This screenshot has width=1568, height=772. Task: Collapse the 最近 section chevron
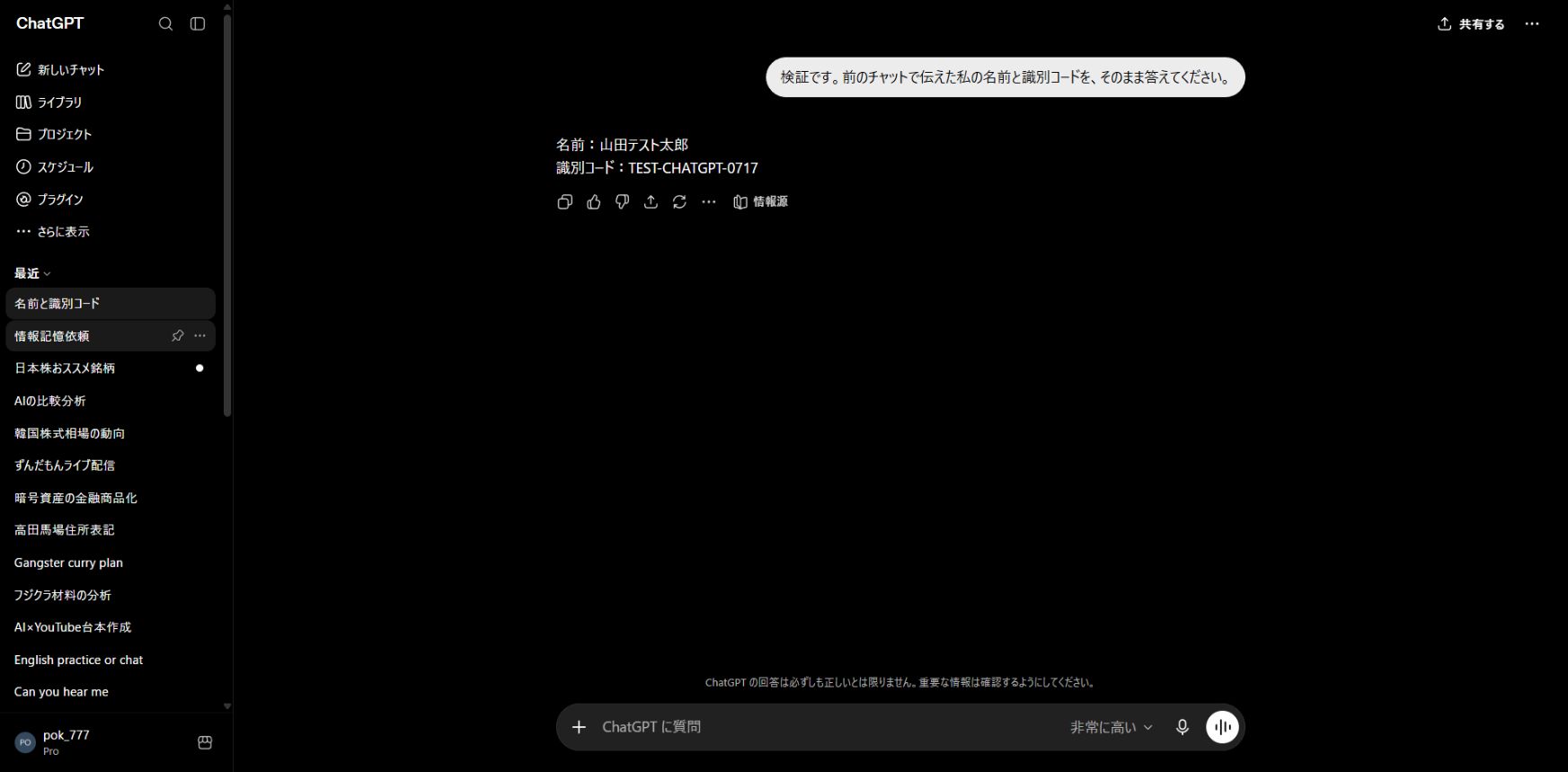click(48, 274)
